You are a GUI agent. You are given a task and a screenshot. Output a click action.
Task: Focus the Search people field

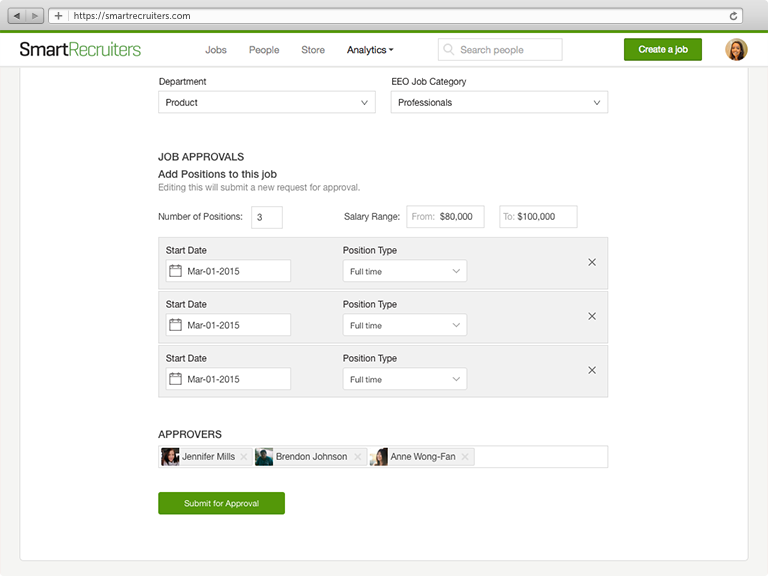500,49
